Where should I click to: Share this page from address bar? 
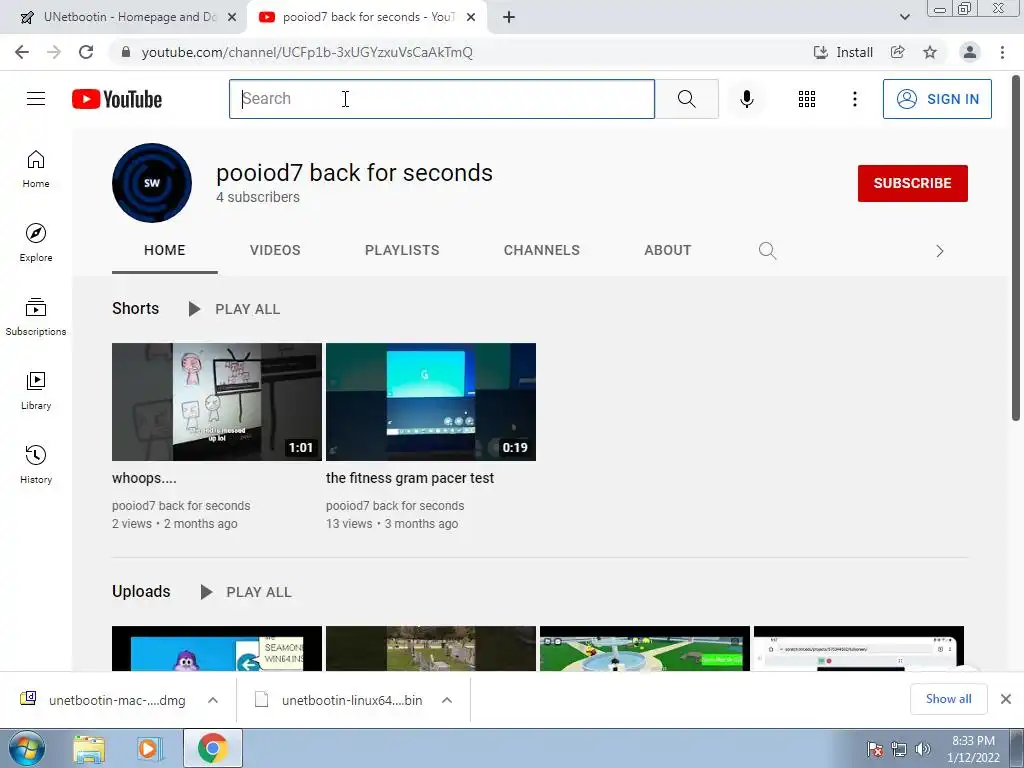pos(898,52)
